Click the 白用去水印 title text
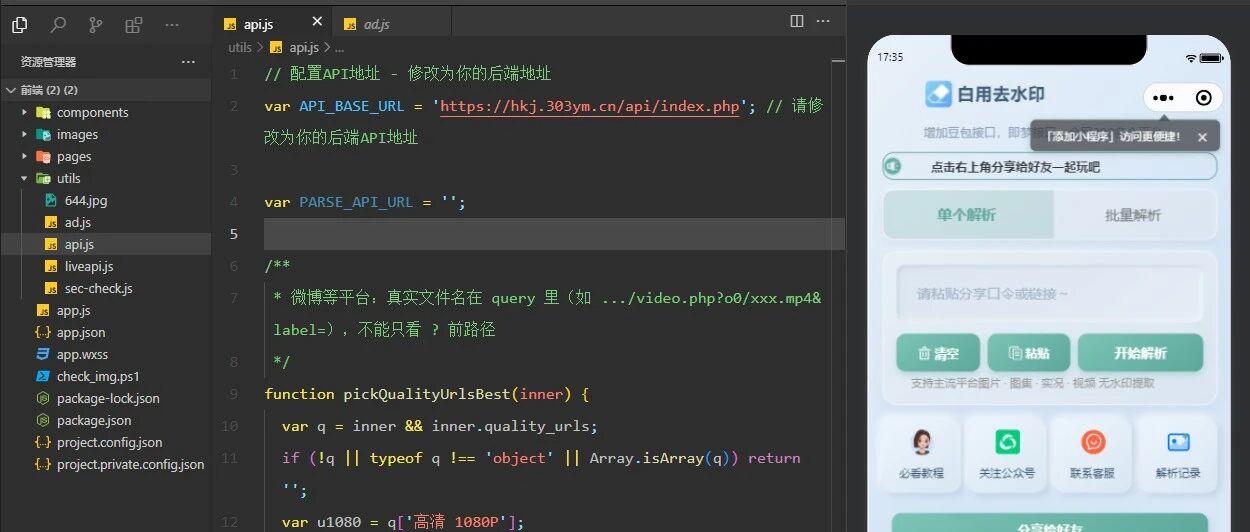Screen dimensions: 1250x532 click(1001, 94)
